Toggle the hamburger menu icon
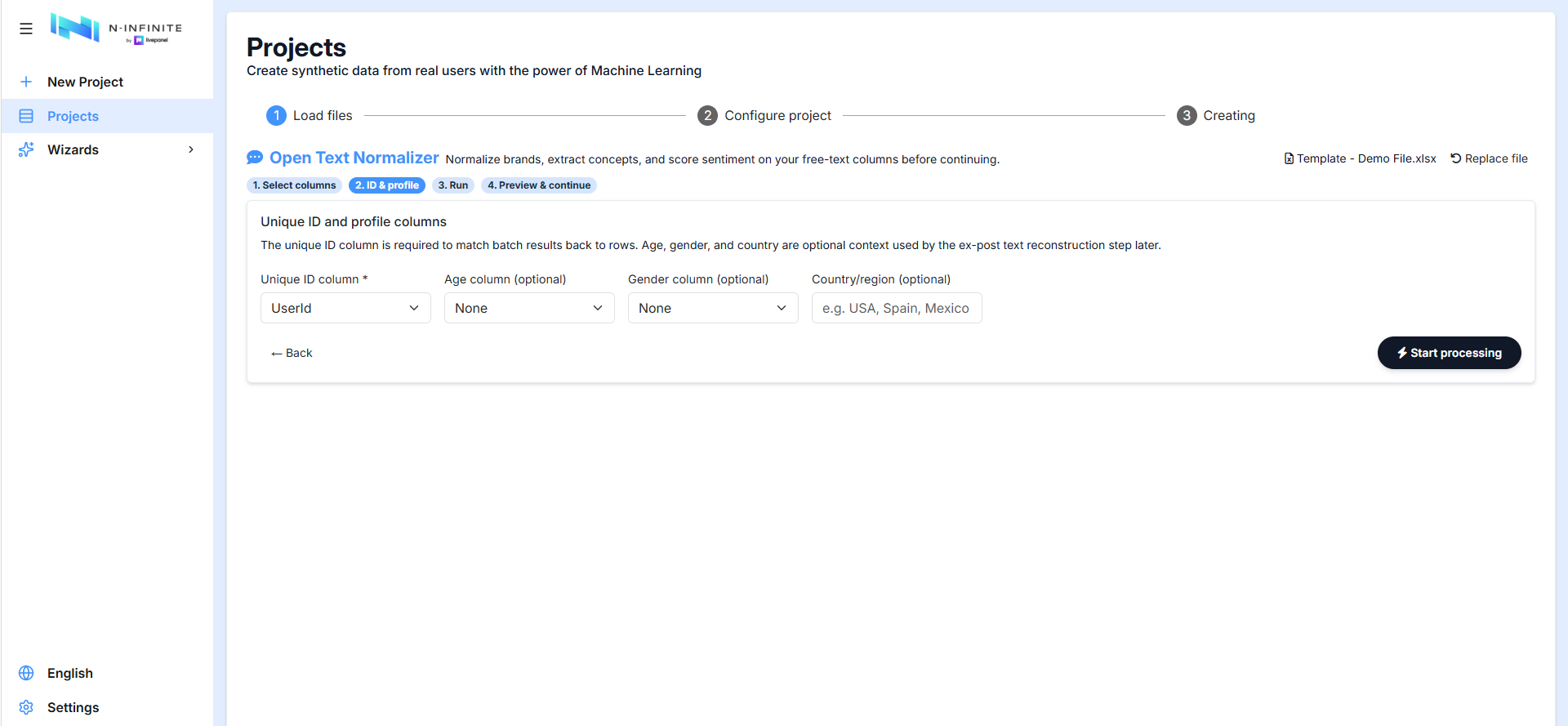Screen dimensions: 1568x726 pos(26,29)
